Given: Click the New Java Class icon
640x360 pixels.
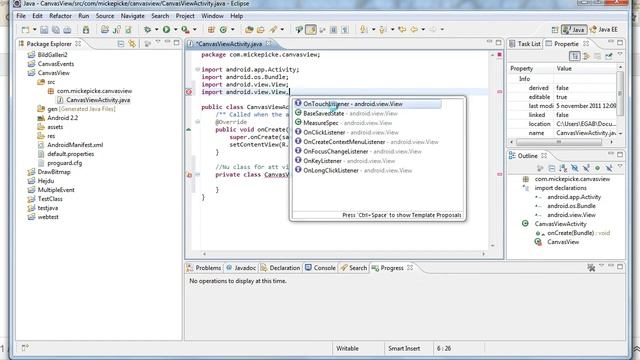Looking at the screenshot, I should click(x=223, y=29).
